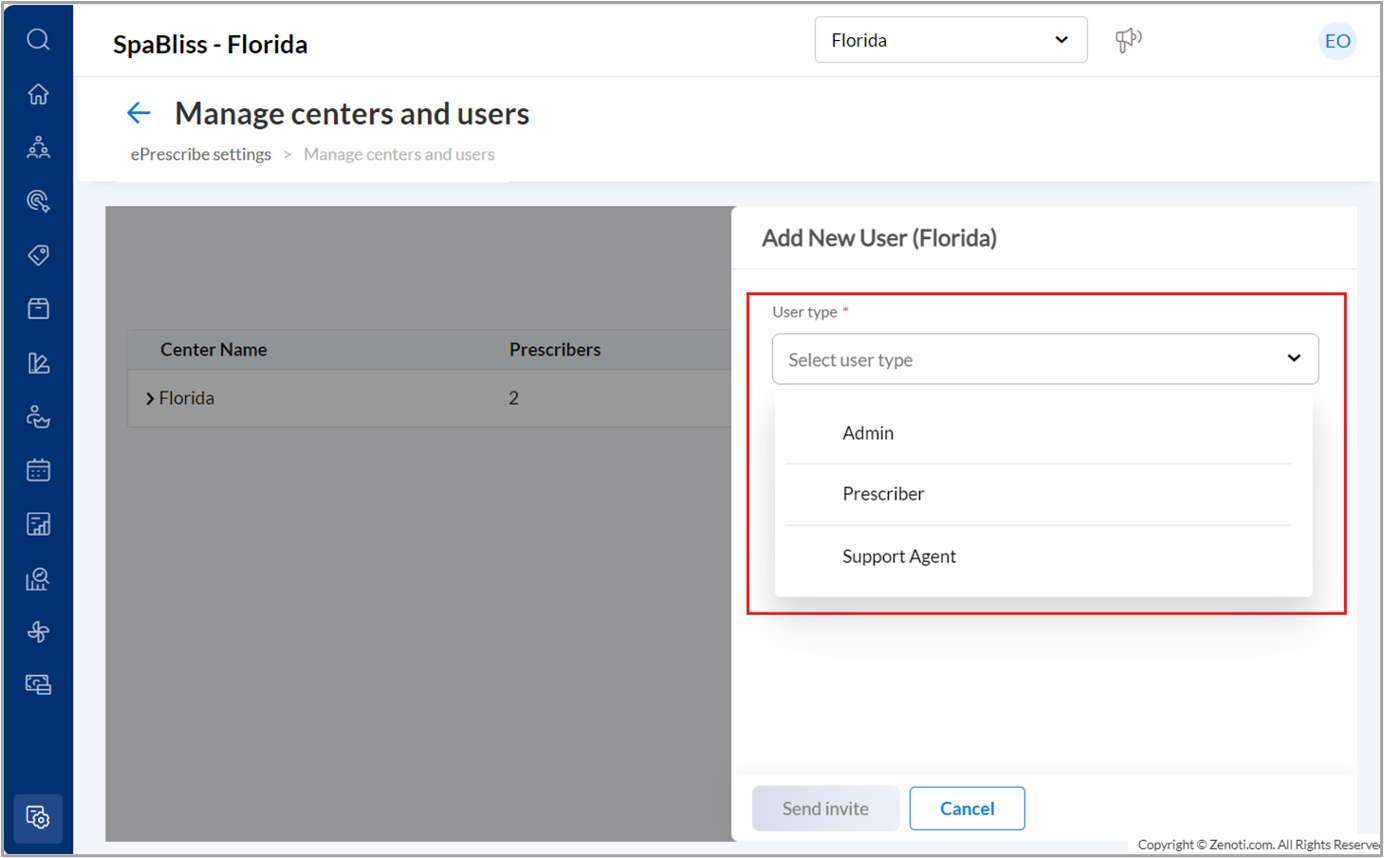Open the ruler-and-pencil sidebar icon

pyautogui.click(x=38, y=363)
